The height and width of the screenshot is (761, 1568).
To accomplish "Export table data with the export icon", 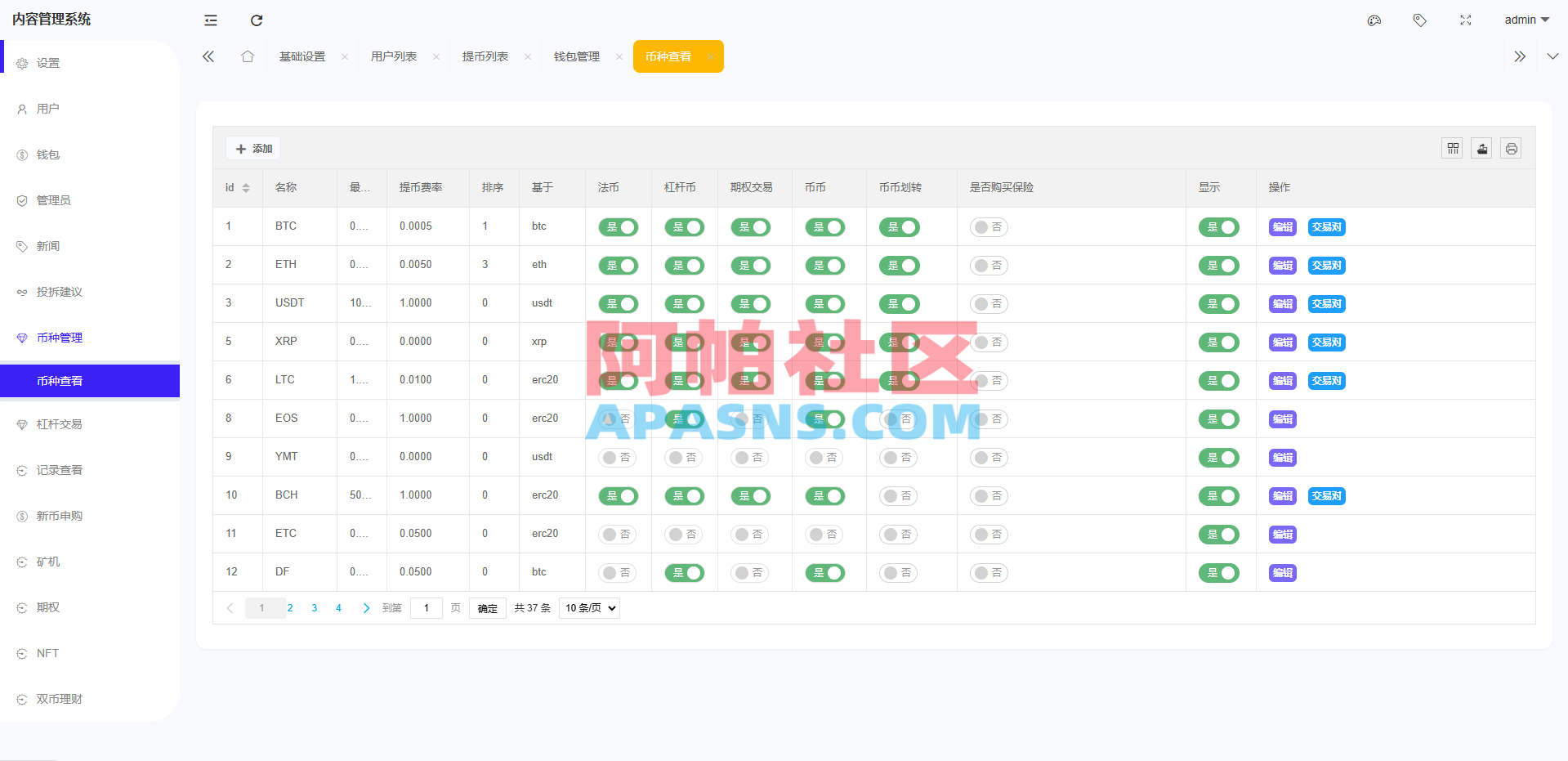I will click(1481, 148).
